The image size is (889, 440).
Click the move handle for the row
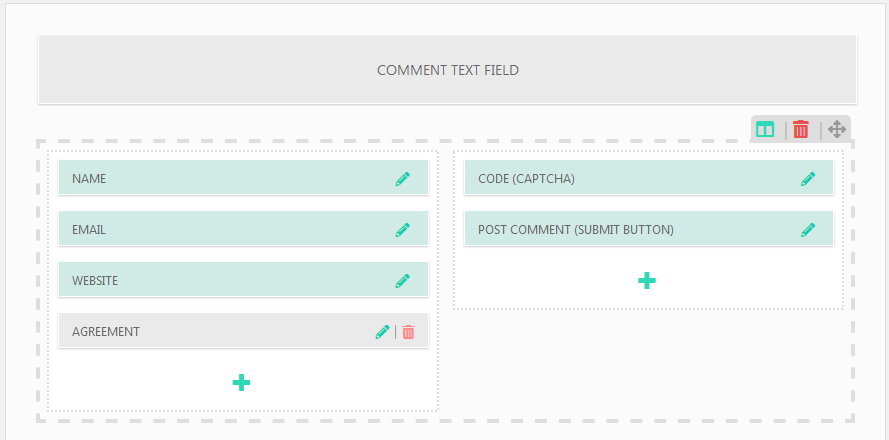[837, 129]
